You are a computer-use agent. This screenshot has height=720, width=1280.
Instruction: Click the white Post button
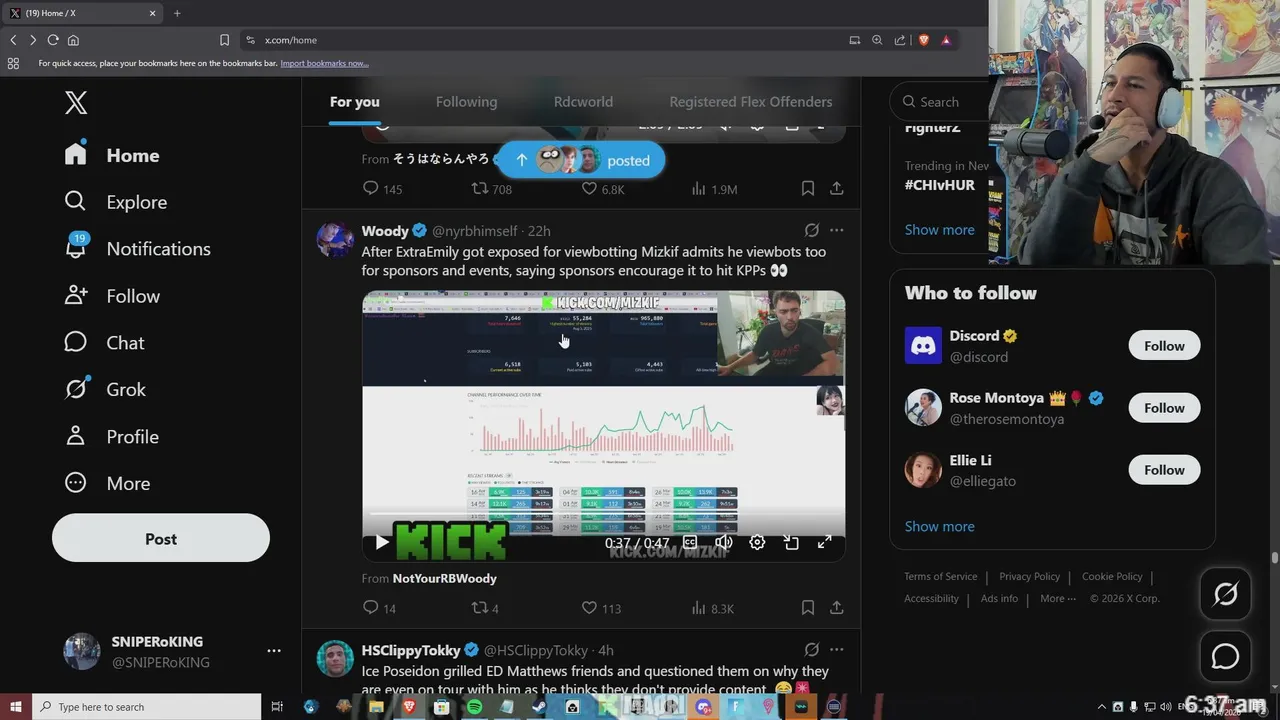coord(161,538)
